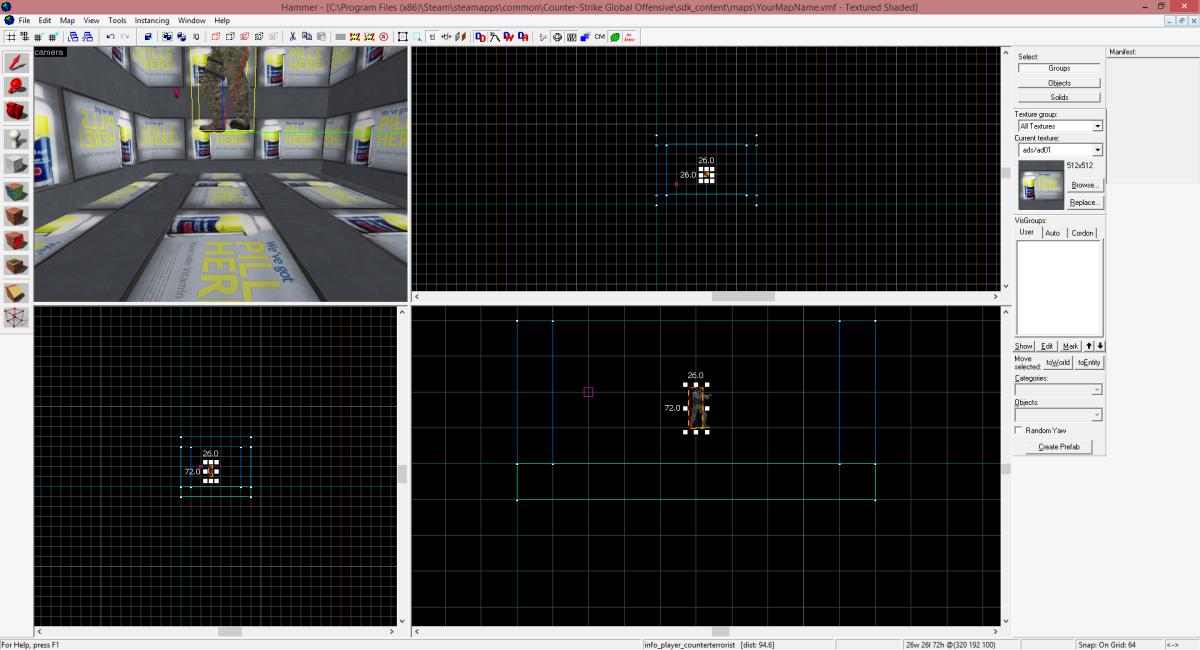The width and height of the screenshot is (1200, 650).
Task: Open the Map menu
Action: point(67,20)
